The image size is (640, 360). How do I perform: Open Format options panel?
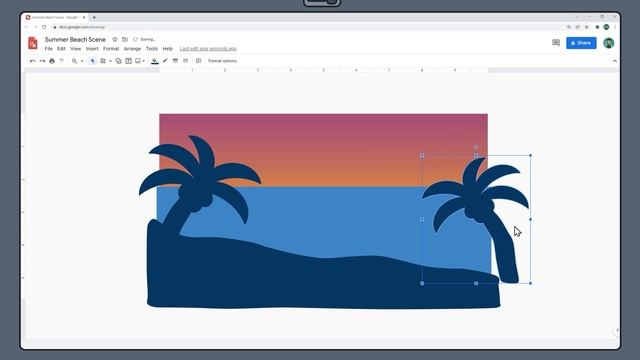(222, 61)
